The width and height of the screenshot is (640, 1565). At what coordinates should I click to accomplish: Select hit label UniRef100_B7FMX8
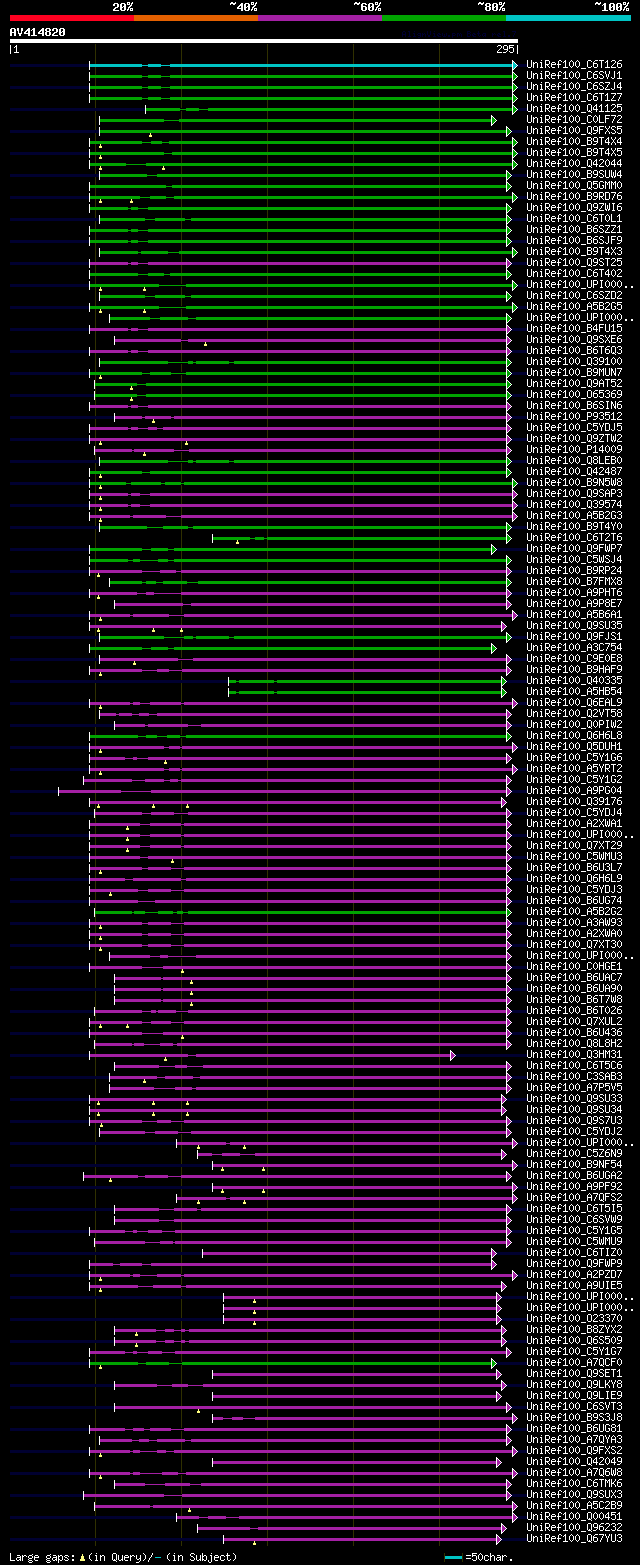click(574, 581)
